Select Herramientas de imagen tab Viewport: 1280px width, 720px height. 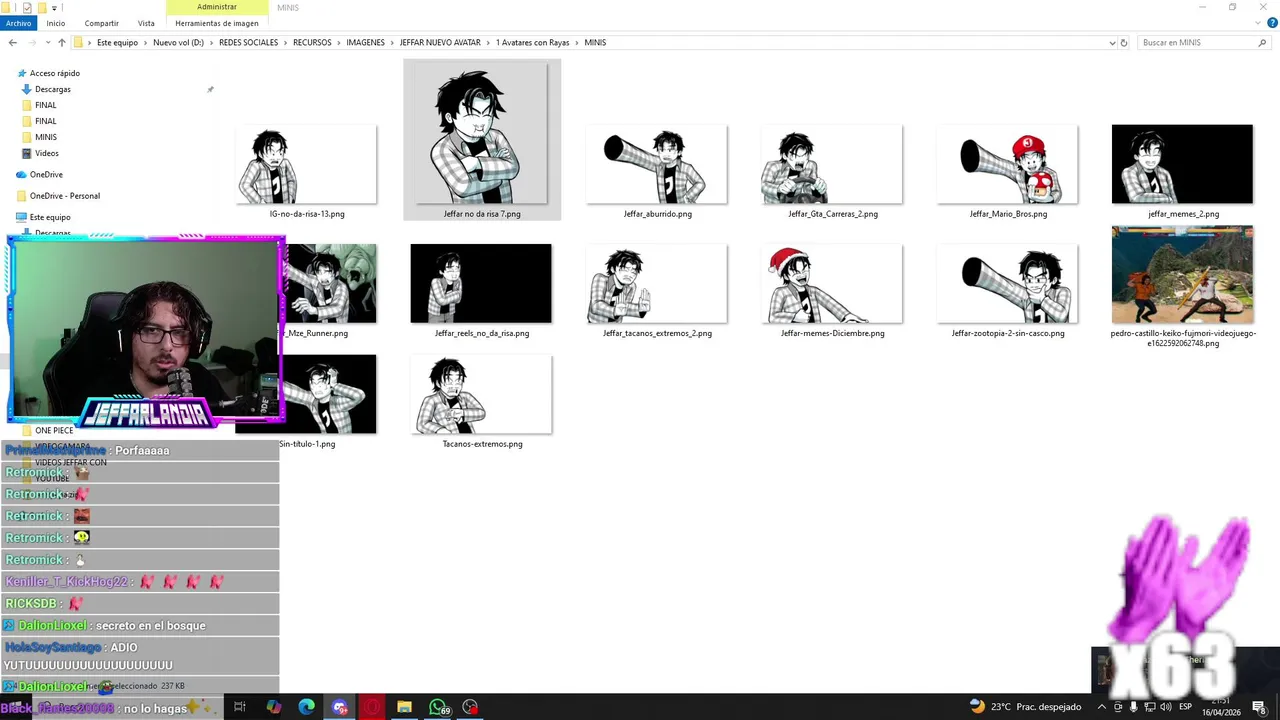click(217, 23)
